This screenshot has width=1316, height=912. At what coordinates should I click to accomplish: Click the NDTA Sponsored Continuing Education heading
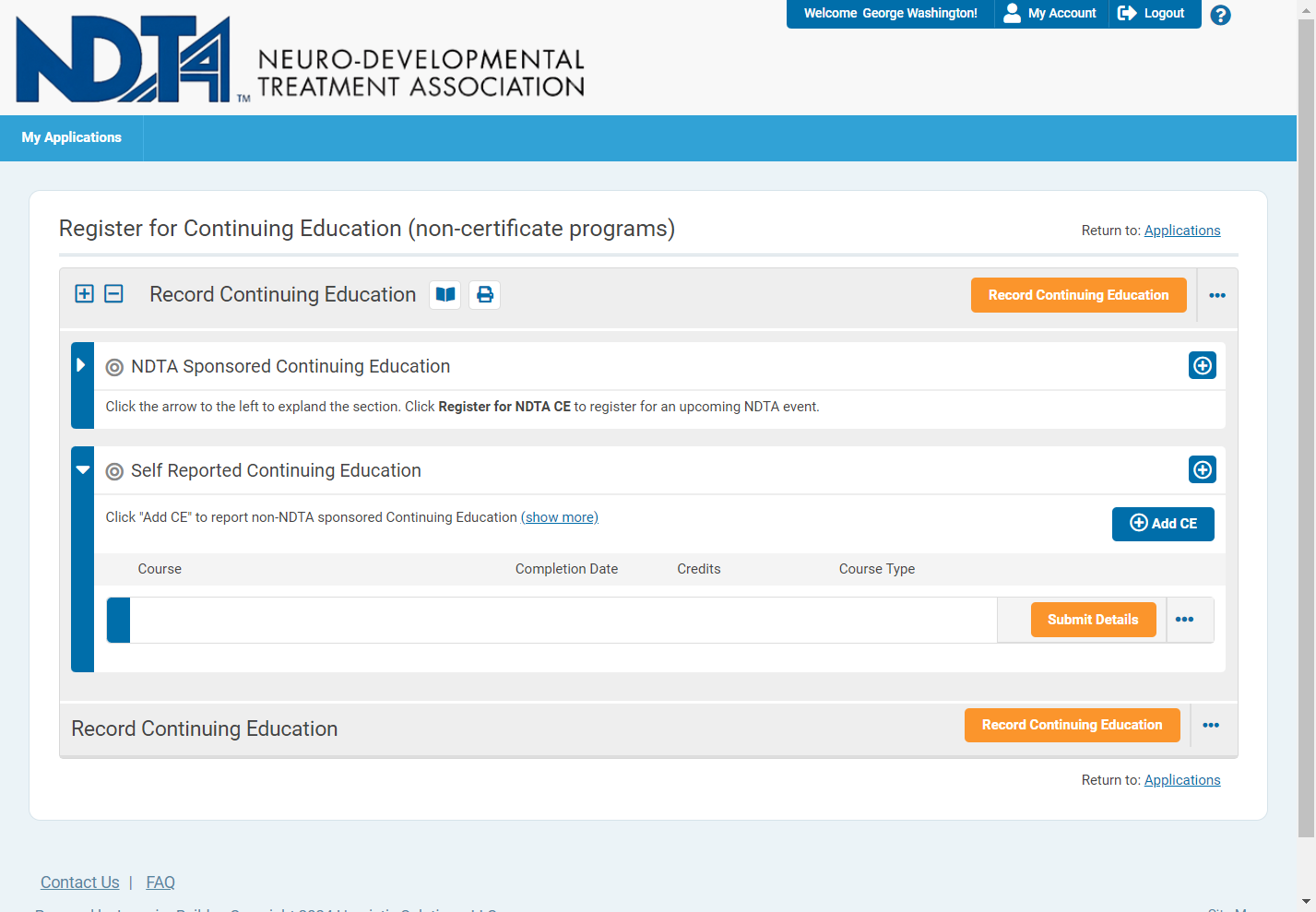[x=290, y=366]
